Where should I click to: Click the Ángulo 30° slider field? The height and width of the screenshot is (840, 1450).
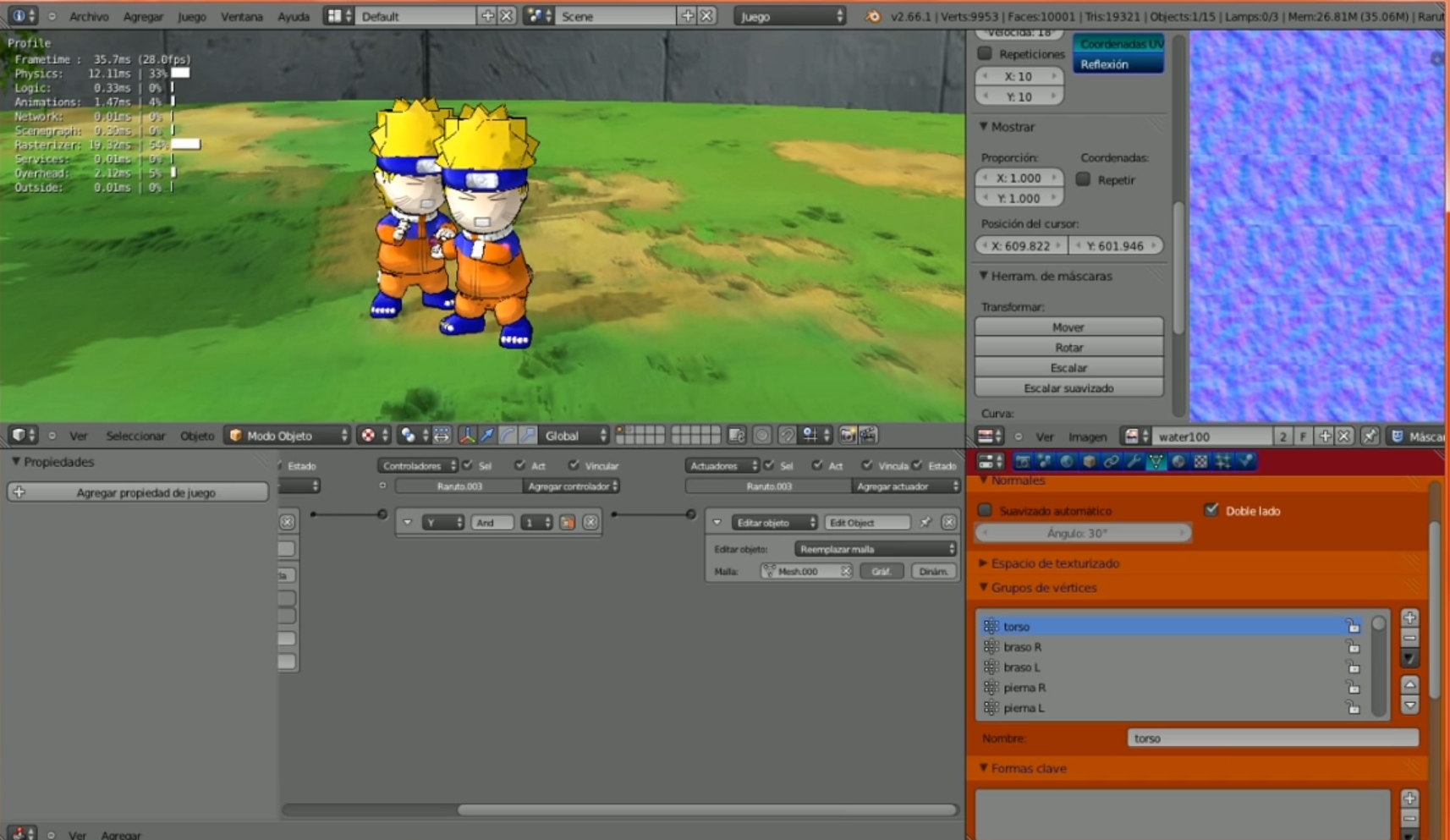coord(1083,533)
